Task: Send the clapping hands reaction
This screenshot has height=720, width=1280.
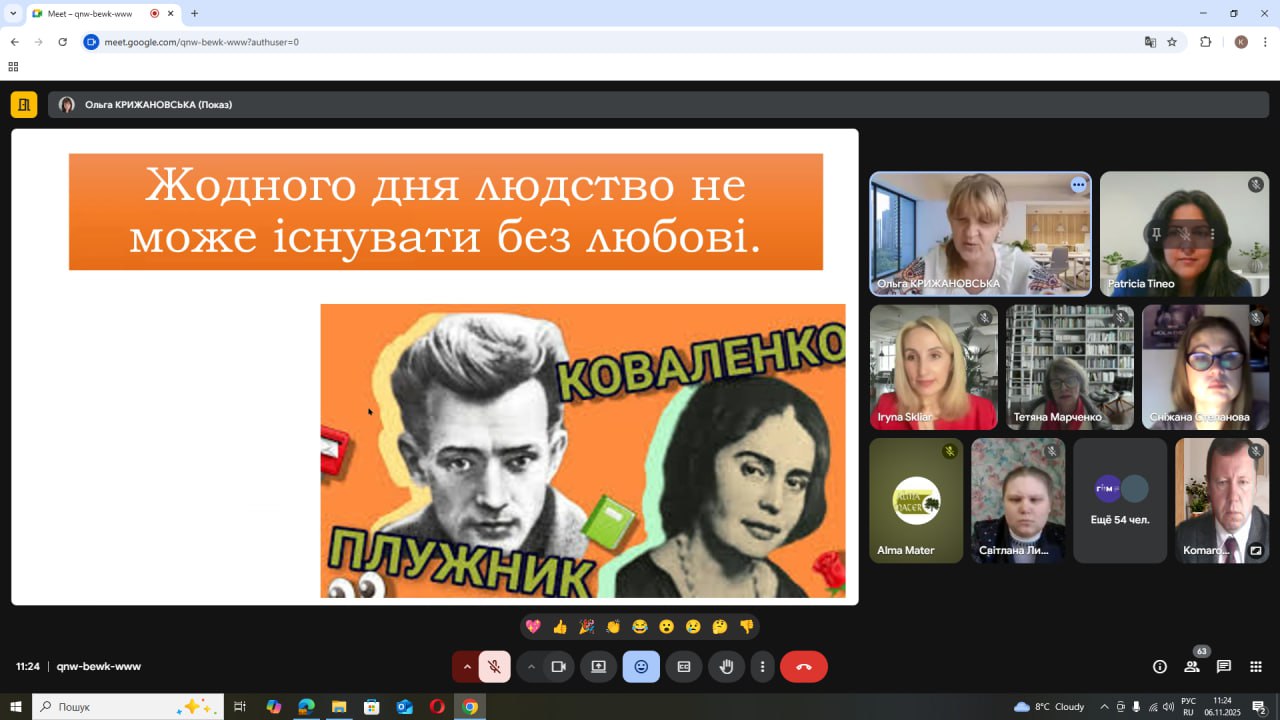Action: tap(613, 627)
